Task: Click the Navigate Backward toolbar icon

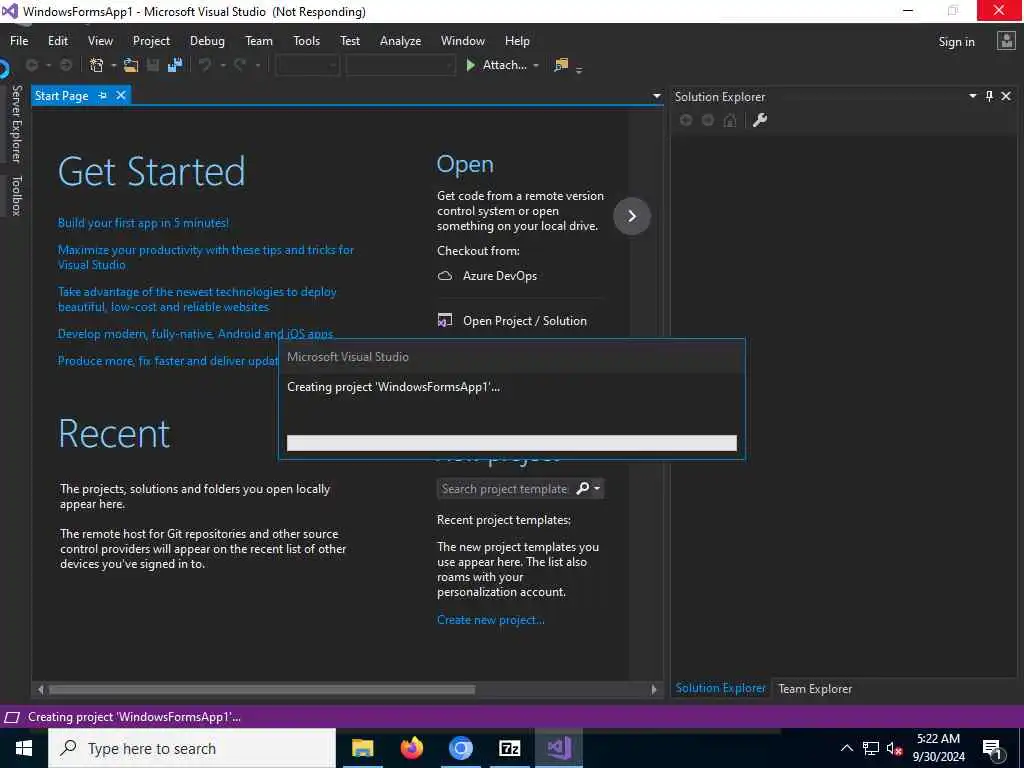Action: pyautogui.click(x=31, y=65)
